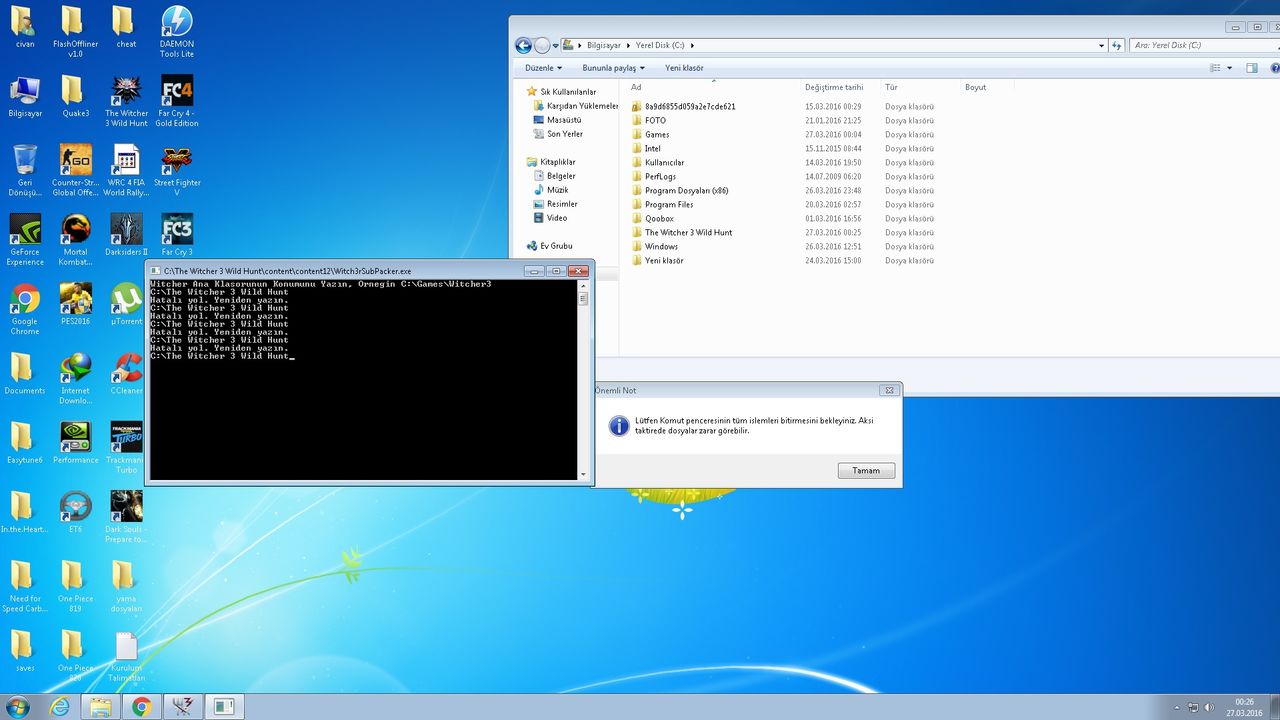Select the Trackmania Turbo desktop icon

point(126,447)
